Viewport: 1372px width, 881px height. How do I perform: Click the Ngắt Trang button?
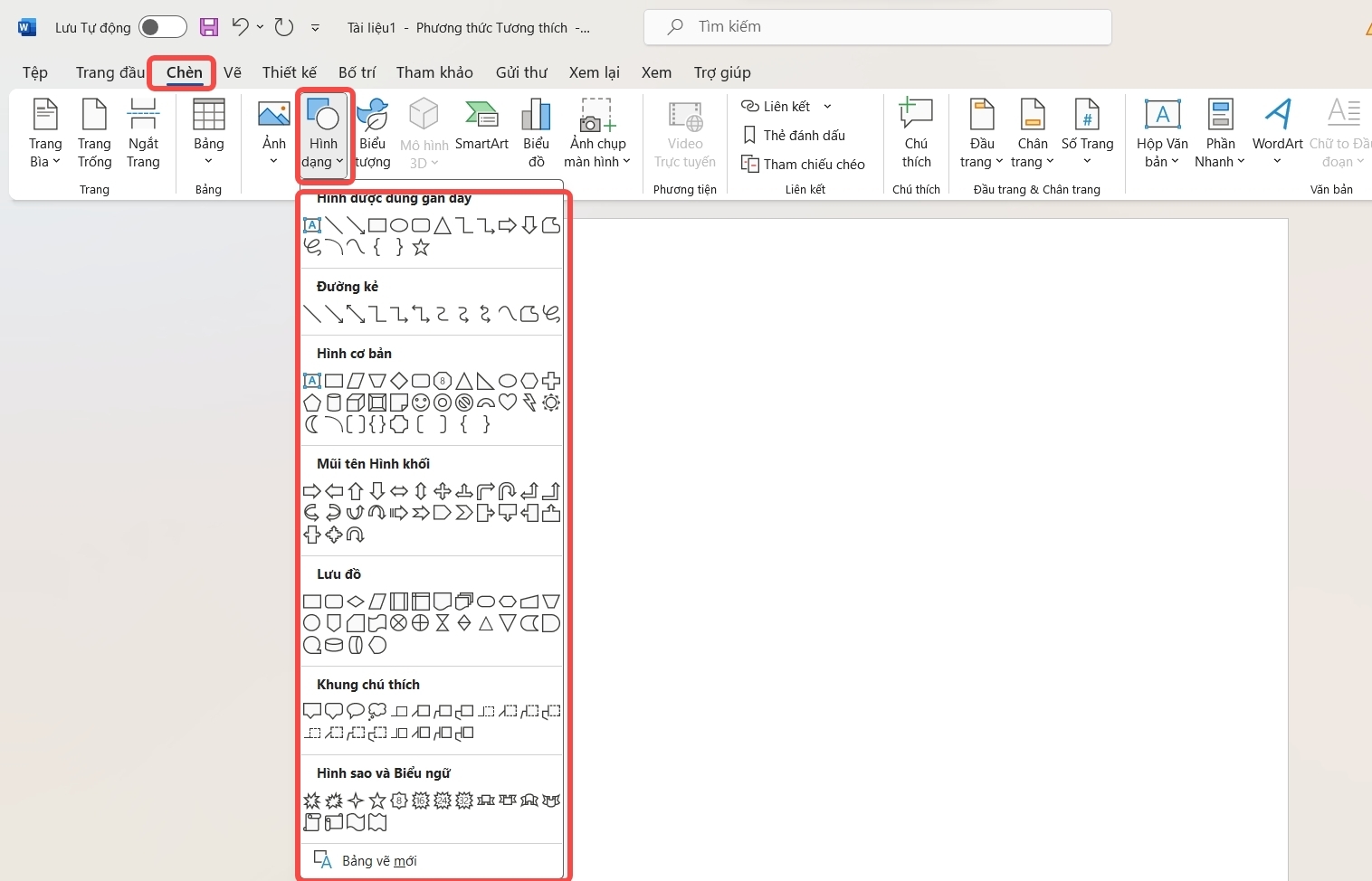pyautogui.click(x=143, y=134)
